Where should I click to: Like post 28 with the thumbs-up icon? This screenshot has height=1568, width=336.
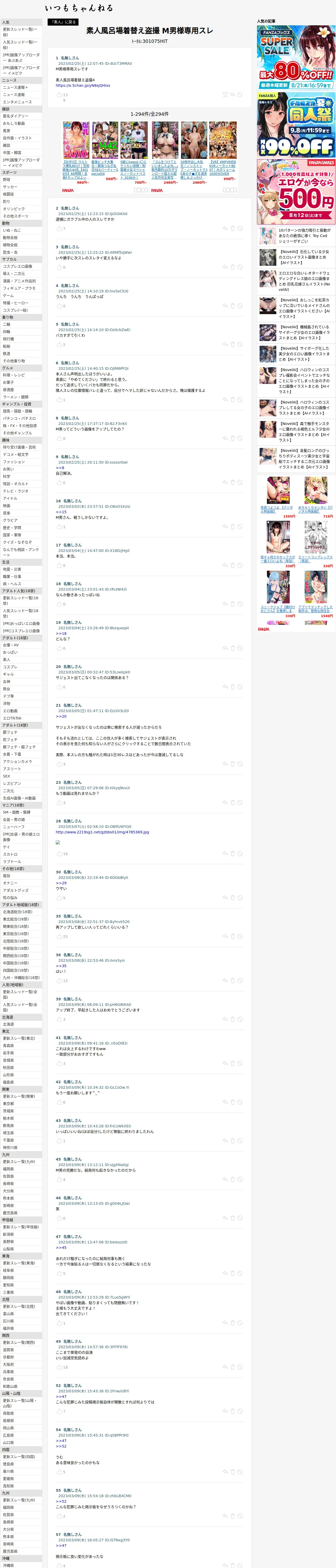[x=59, y=854]
